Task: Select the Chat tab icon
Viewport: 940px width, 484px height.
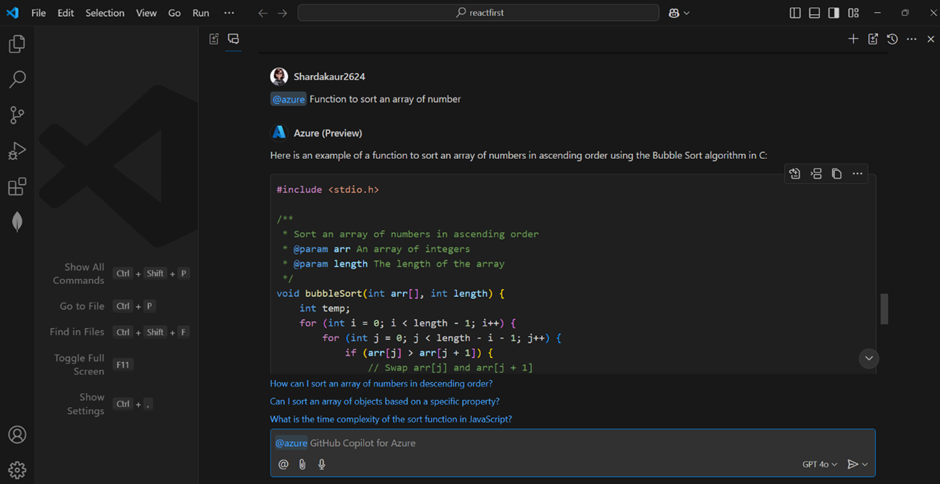Action: [234, 39]
